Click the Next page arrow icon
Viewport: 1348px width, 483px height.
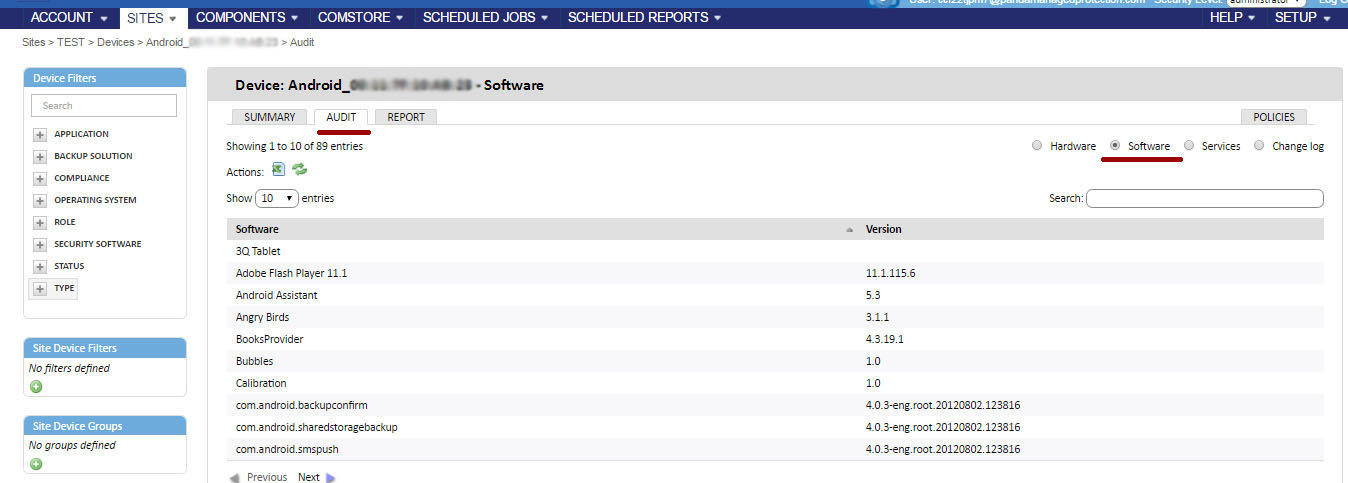click(x=331, y=478)
